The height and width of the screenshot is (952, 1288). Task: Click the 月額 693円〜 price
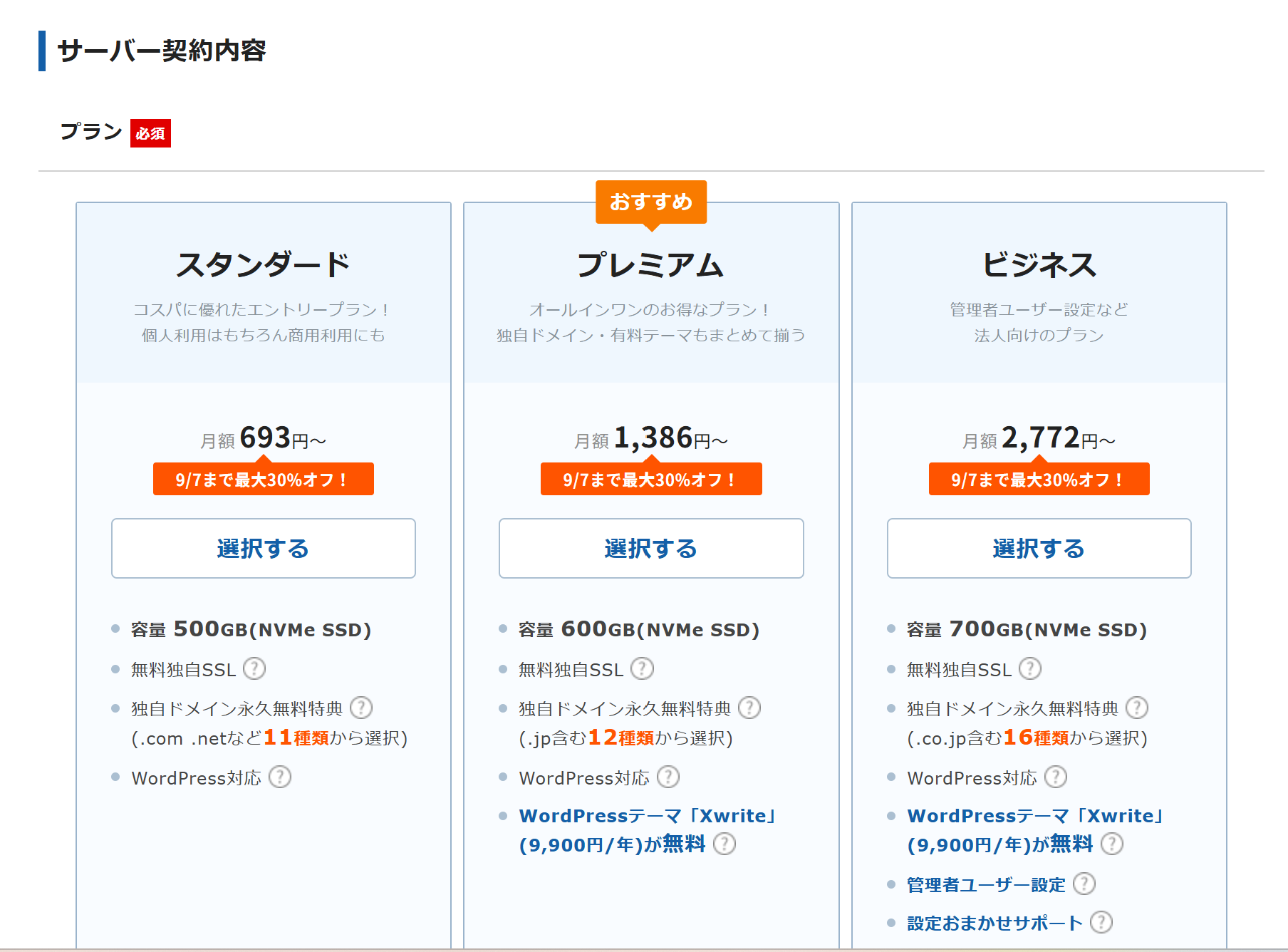pyautogui.click(x=264, y=438)
